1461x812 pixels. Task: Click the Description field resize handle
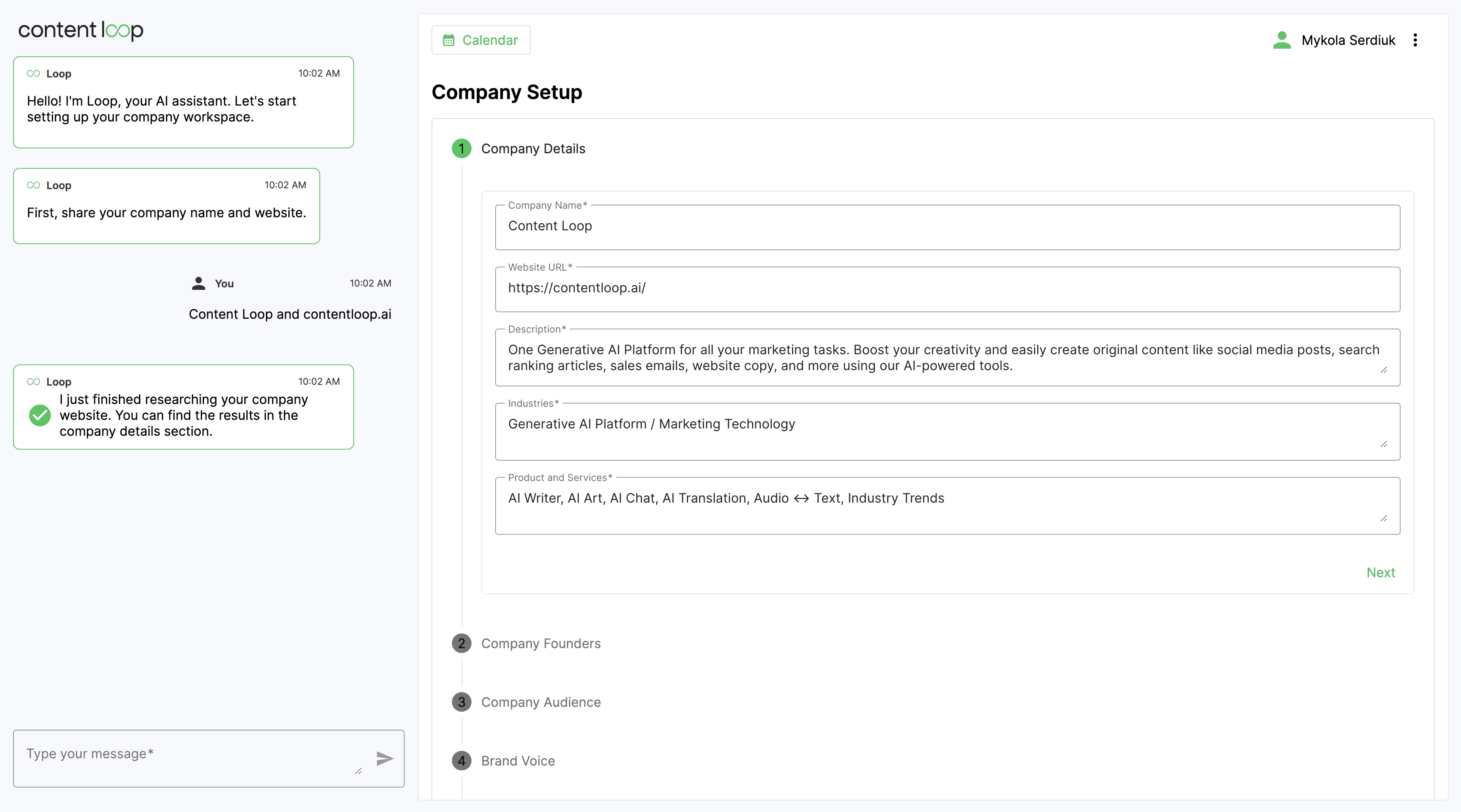1384,370
